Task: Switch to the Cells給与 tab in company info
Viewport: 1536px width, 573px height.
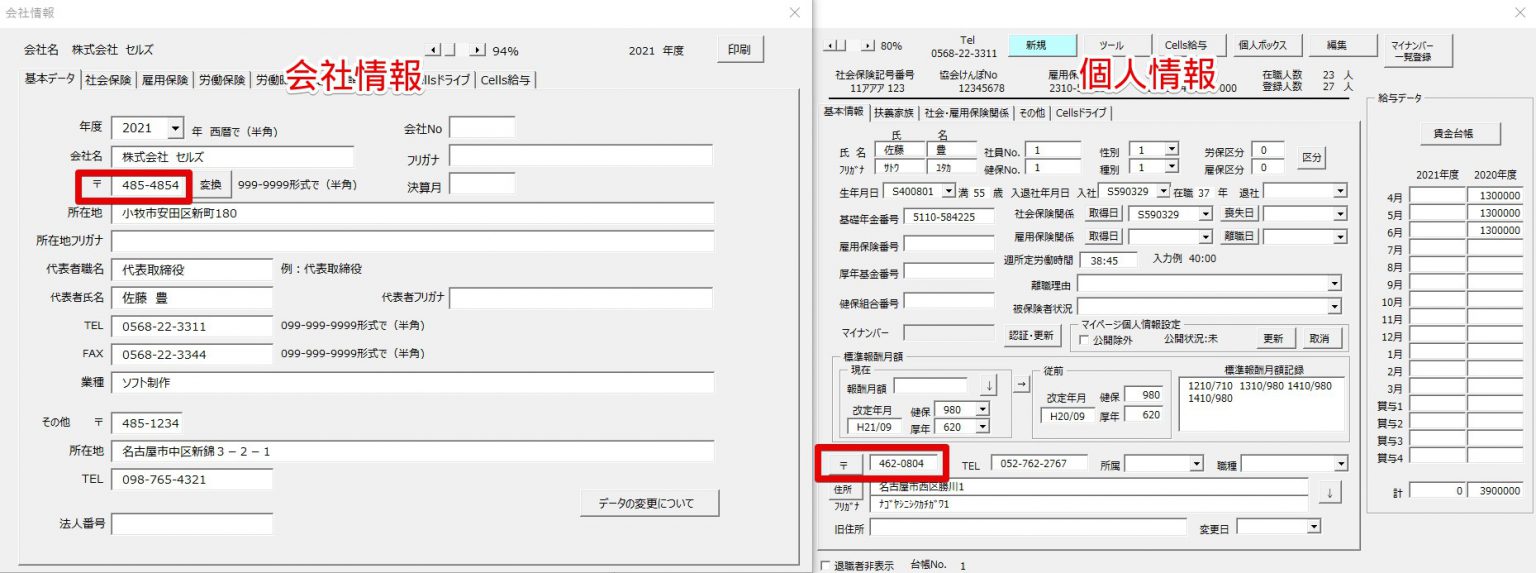Action: (x=506, y=80)
